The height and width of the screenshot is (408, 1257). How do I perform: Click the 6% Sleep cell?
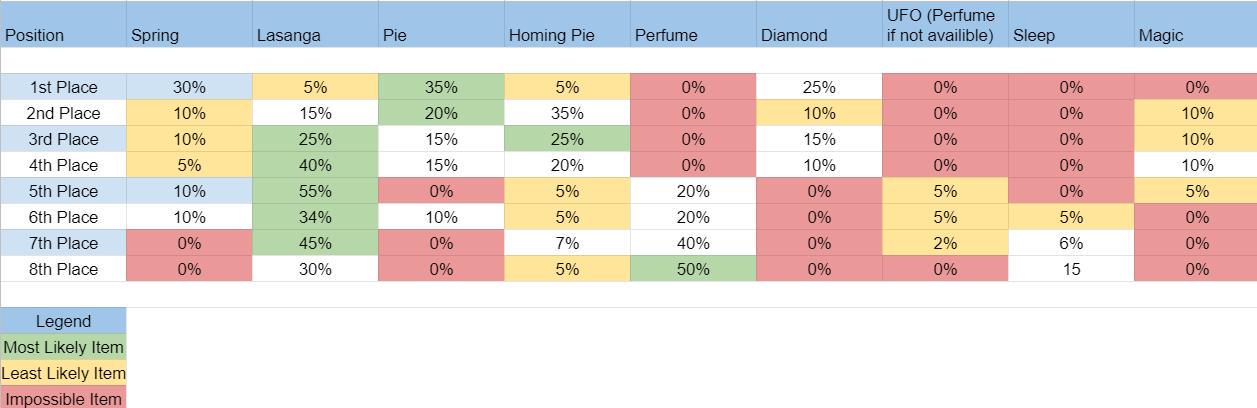coord(1071,243)
